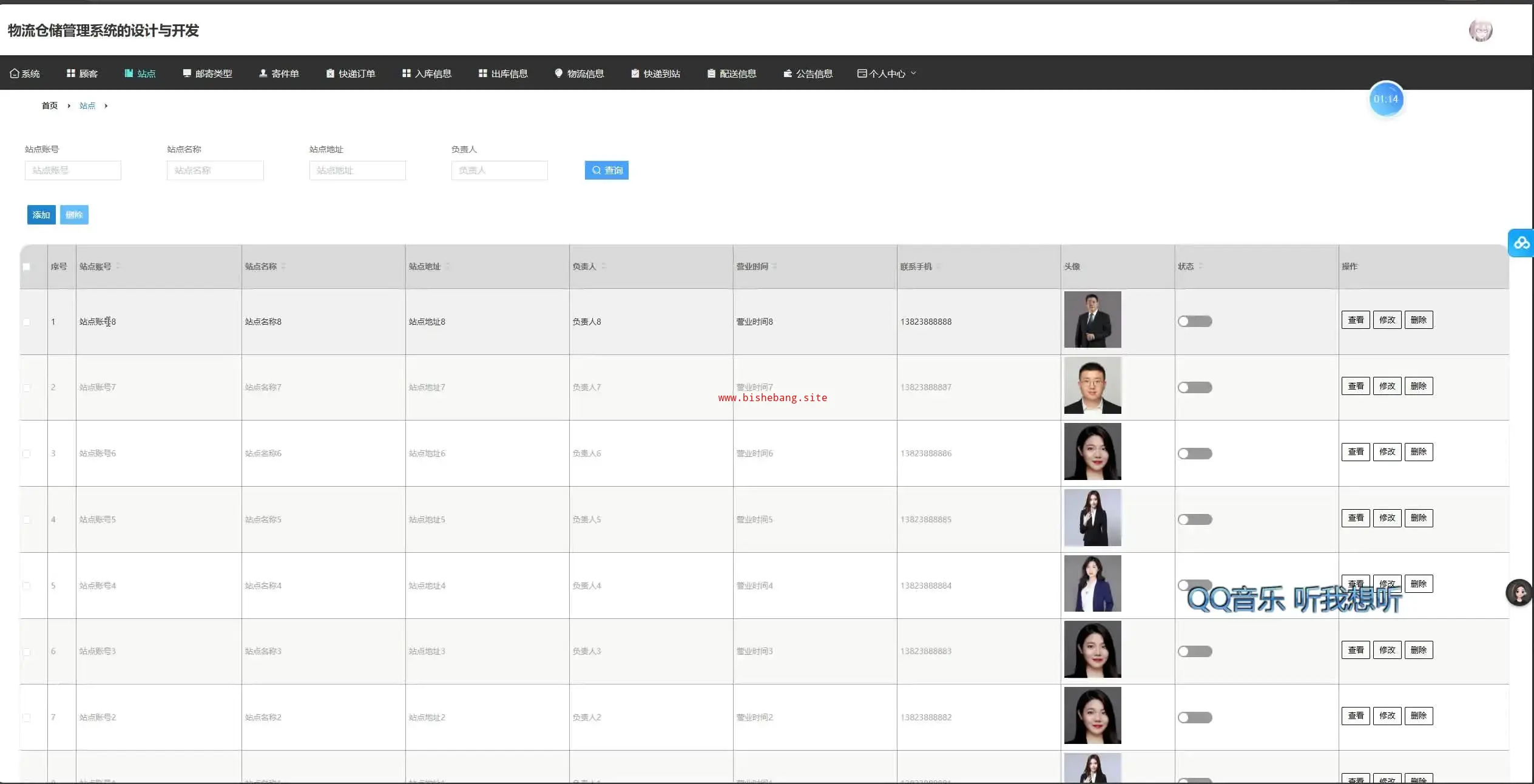
Task: Toggle the status switch for 站点账号8
Action: (1194, 322)
